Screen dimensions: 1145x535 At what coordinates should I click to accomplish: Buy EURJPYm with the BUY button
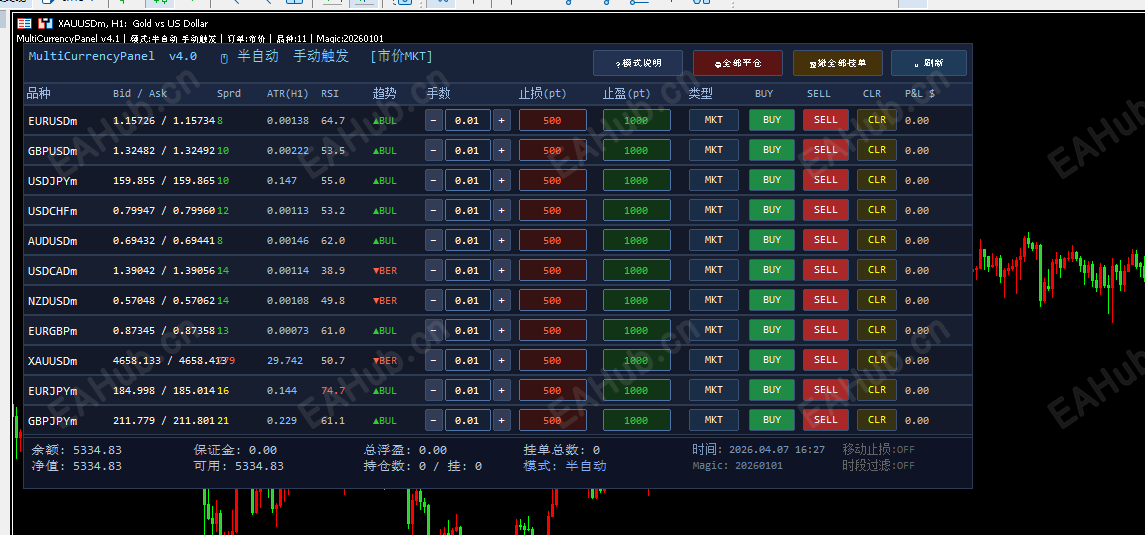click(772, 389)
